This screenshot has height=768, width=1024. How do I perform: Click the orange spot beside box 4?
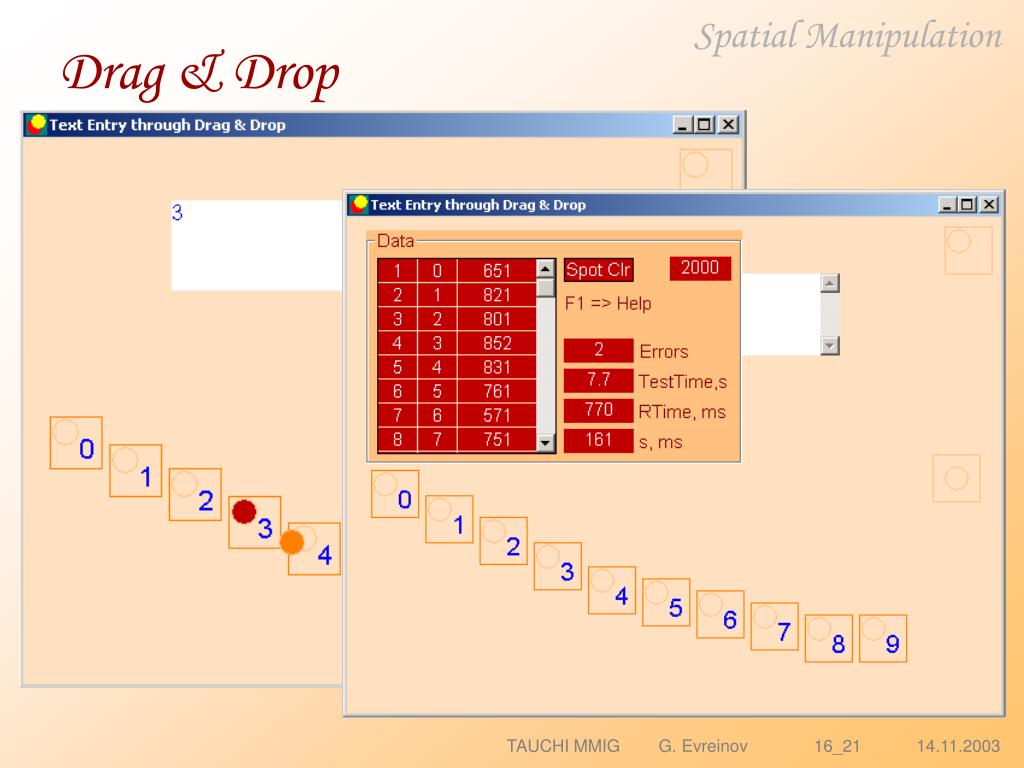292,542
